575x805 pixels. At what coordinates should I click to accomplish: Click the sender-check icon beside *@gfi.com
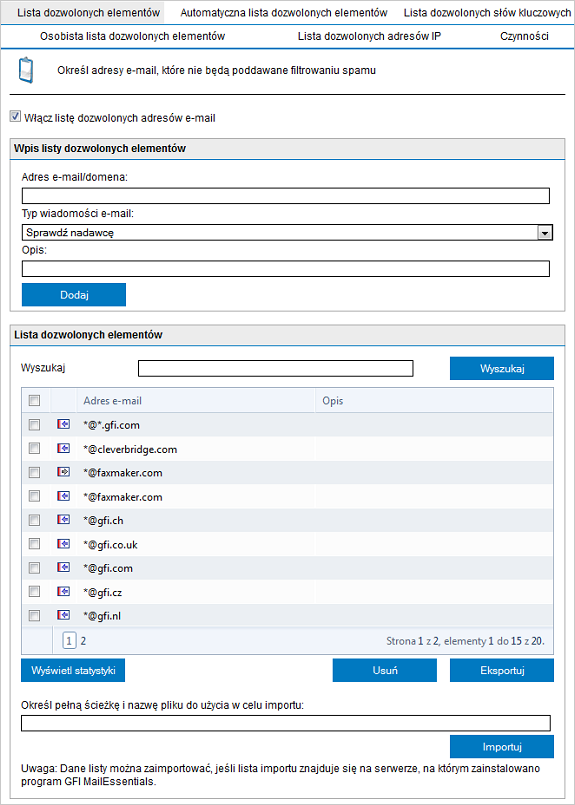pos(63,568)
